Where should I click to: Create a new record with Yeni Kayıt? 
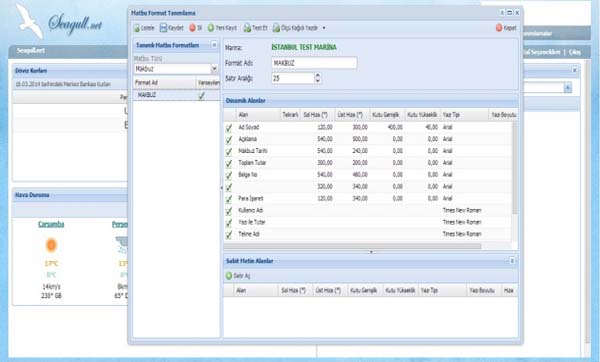point(222,28)
